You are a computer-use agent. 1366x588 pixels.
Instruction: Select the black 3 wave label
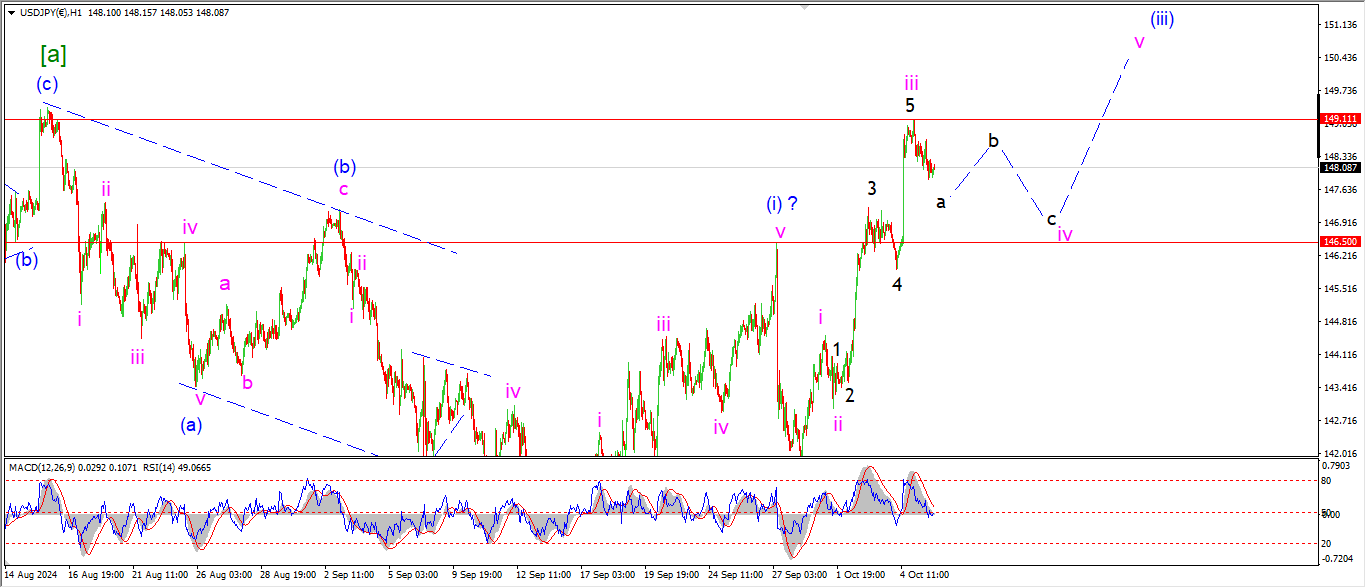click(872, 188)
